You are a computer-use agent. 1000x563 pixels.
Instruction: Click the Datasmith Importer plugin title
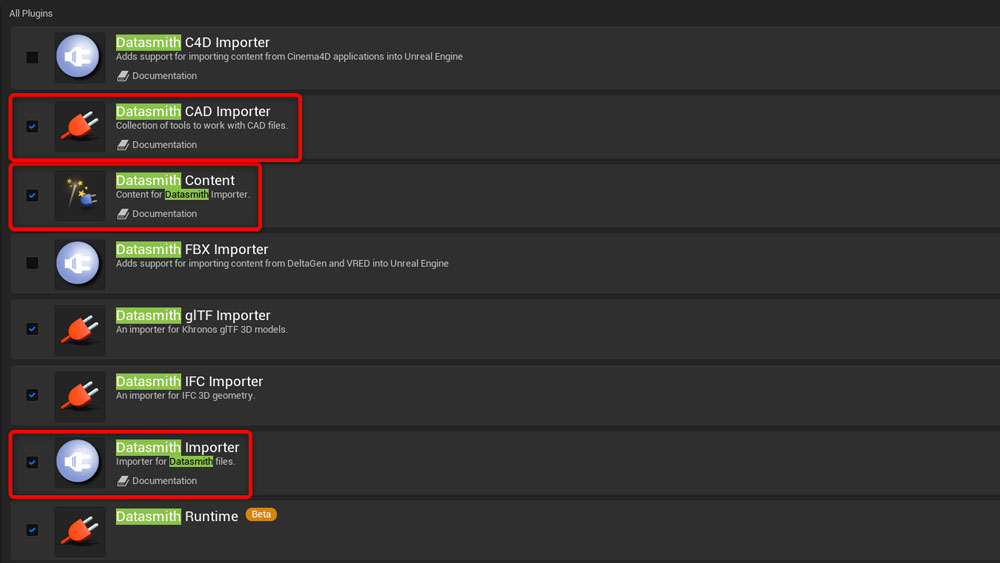(177, 448)
